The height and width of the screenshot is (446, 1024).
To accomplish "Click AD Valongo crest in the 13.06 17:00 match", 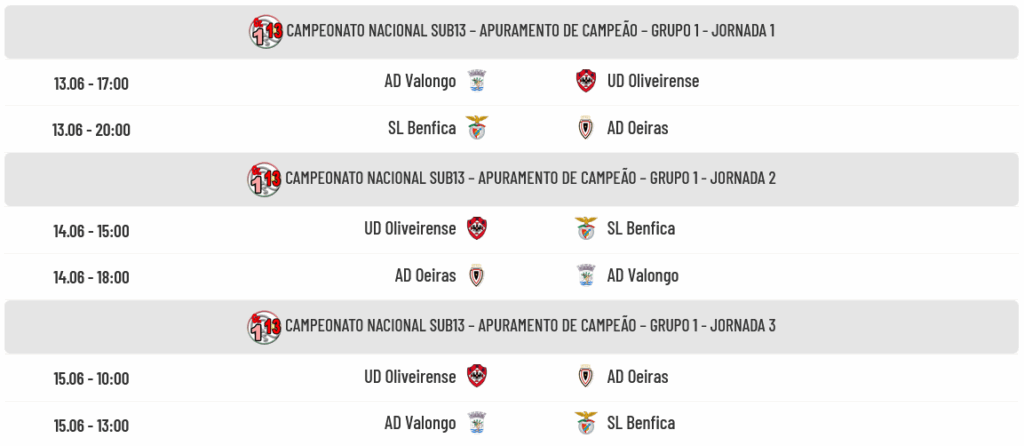I will pos(477,81).
